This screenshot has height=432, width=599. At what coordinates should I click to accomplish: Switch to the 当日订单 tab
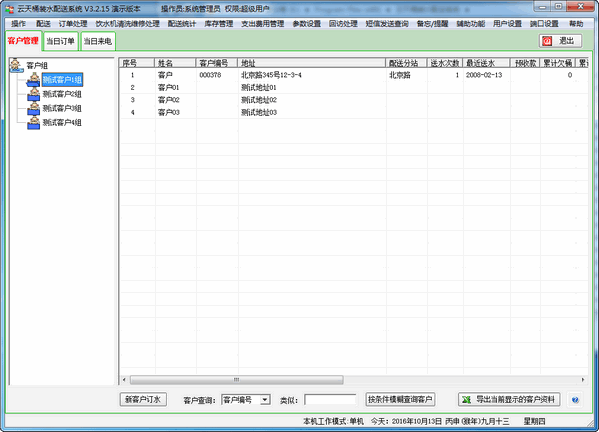click(x=60, y=41)
